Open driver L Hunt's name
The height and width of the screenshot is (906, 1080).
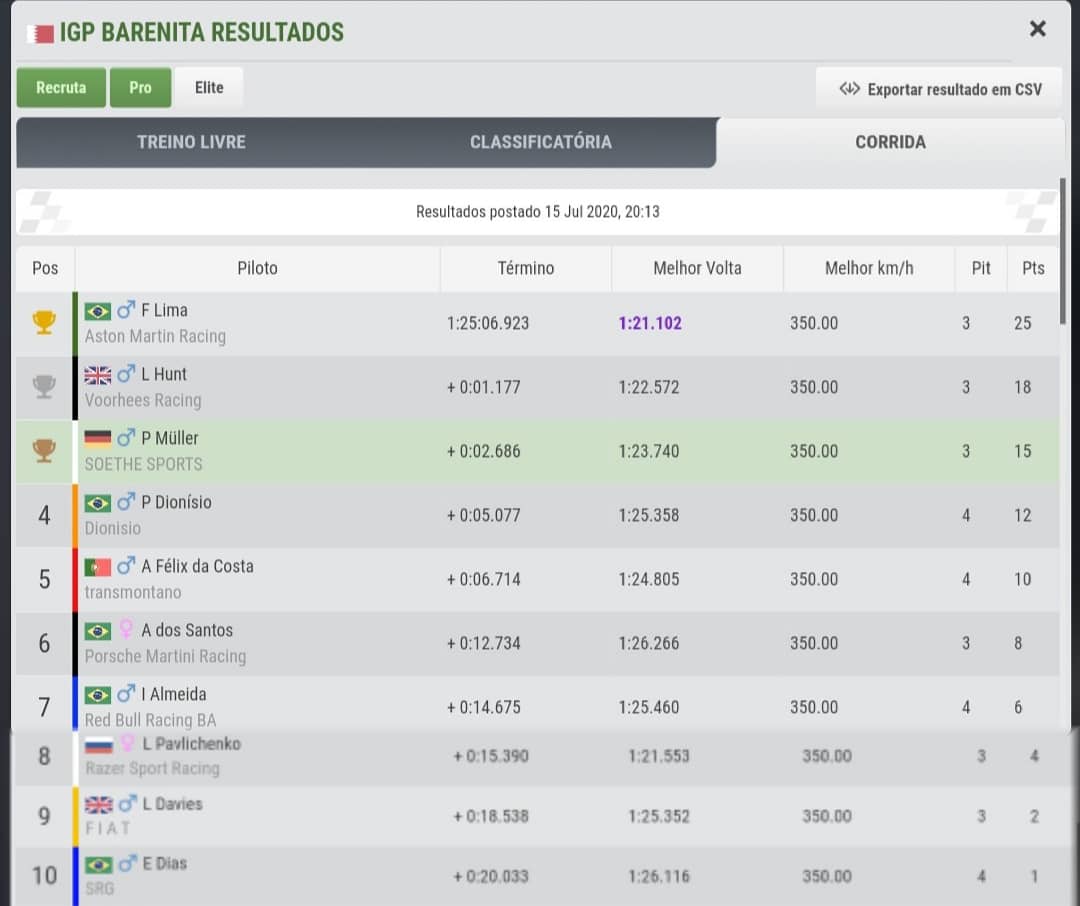point(164,374)
